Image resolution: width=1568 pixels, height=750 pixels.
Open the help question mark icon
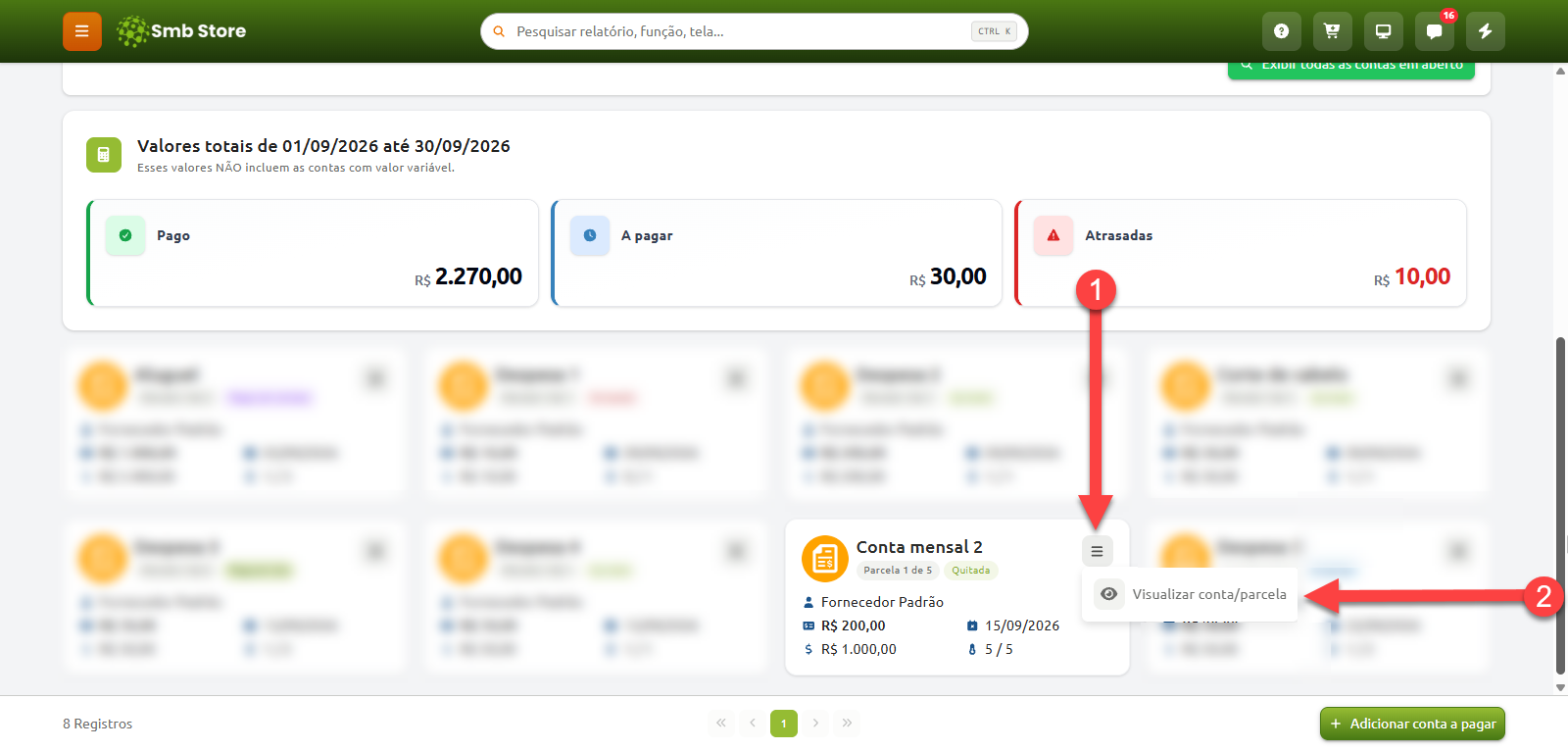1281,31
